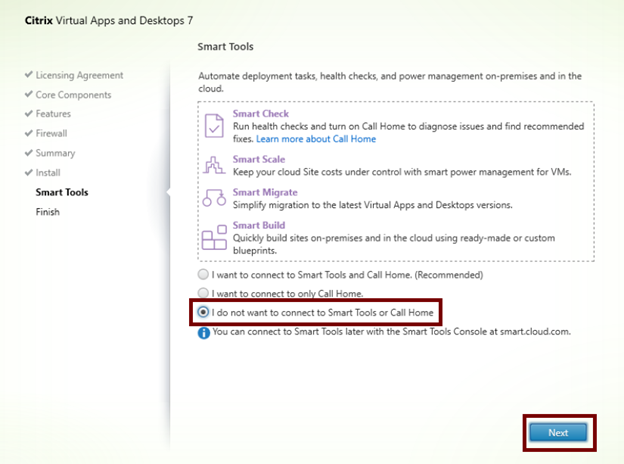
Task: Go to the Firewall step
Action: [x=51, y=133]
